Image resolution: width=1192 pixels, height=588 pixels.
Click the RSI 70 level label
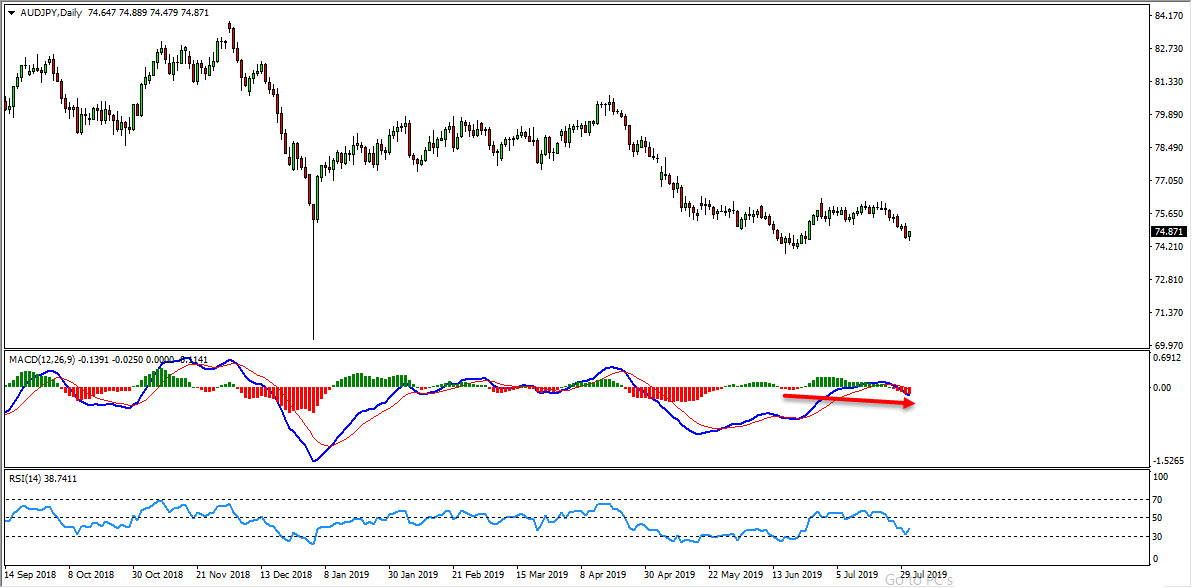(x=1159, y=498)
